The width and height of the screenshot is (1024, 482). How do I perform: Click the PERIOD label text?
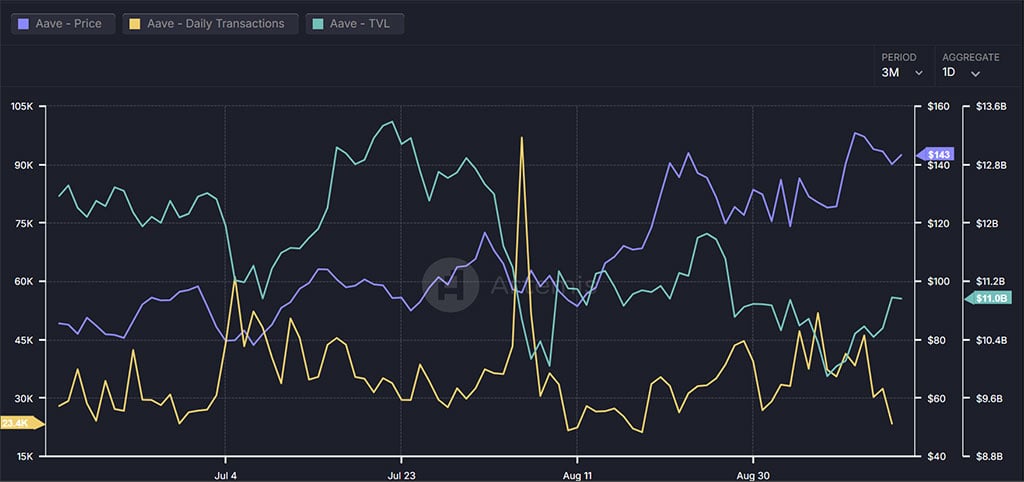pyautogui.click(x=899, y=57)
